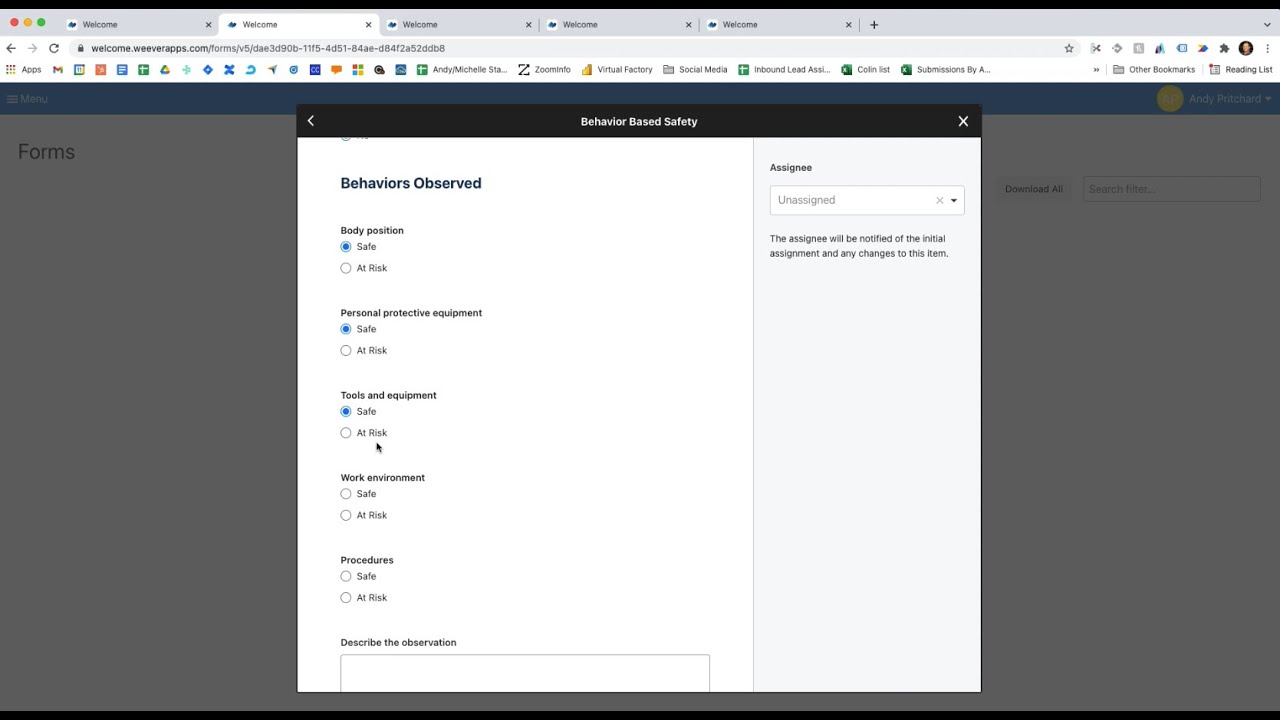Mark Work environment as Safe
The image size is (1280, 720).
346,494
